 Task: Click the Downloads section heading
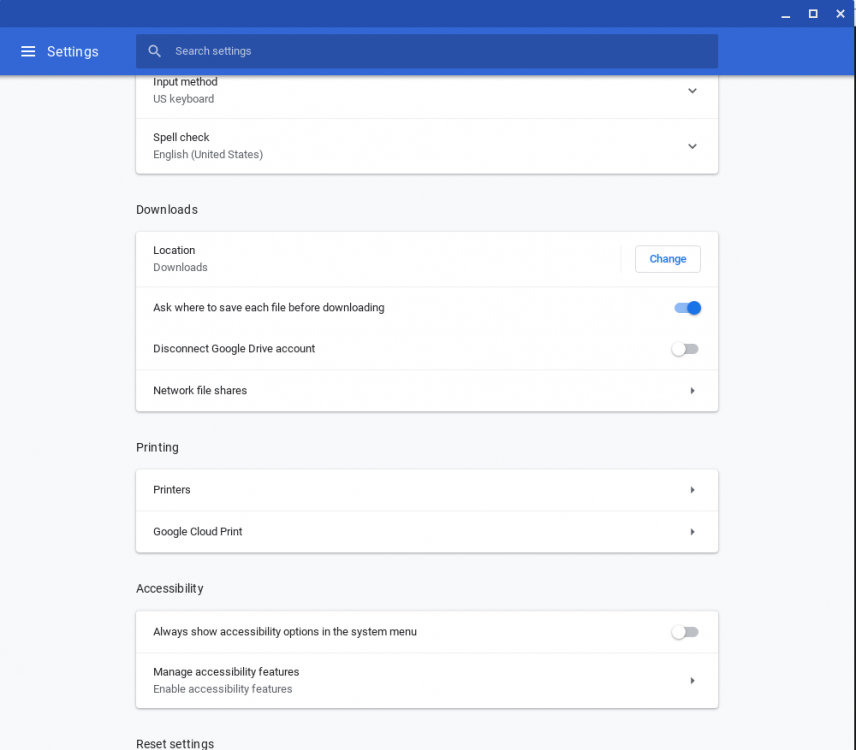click(x=167, y=210)
